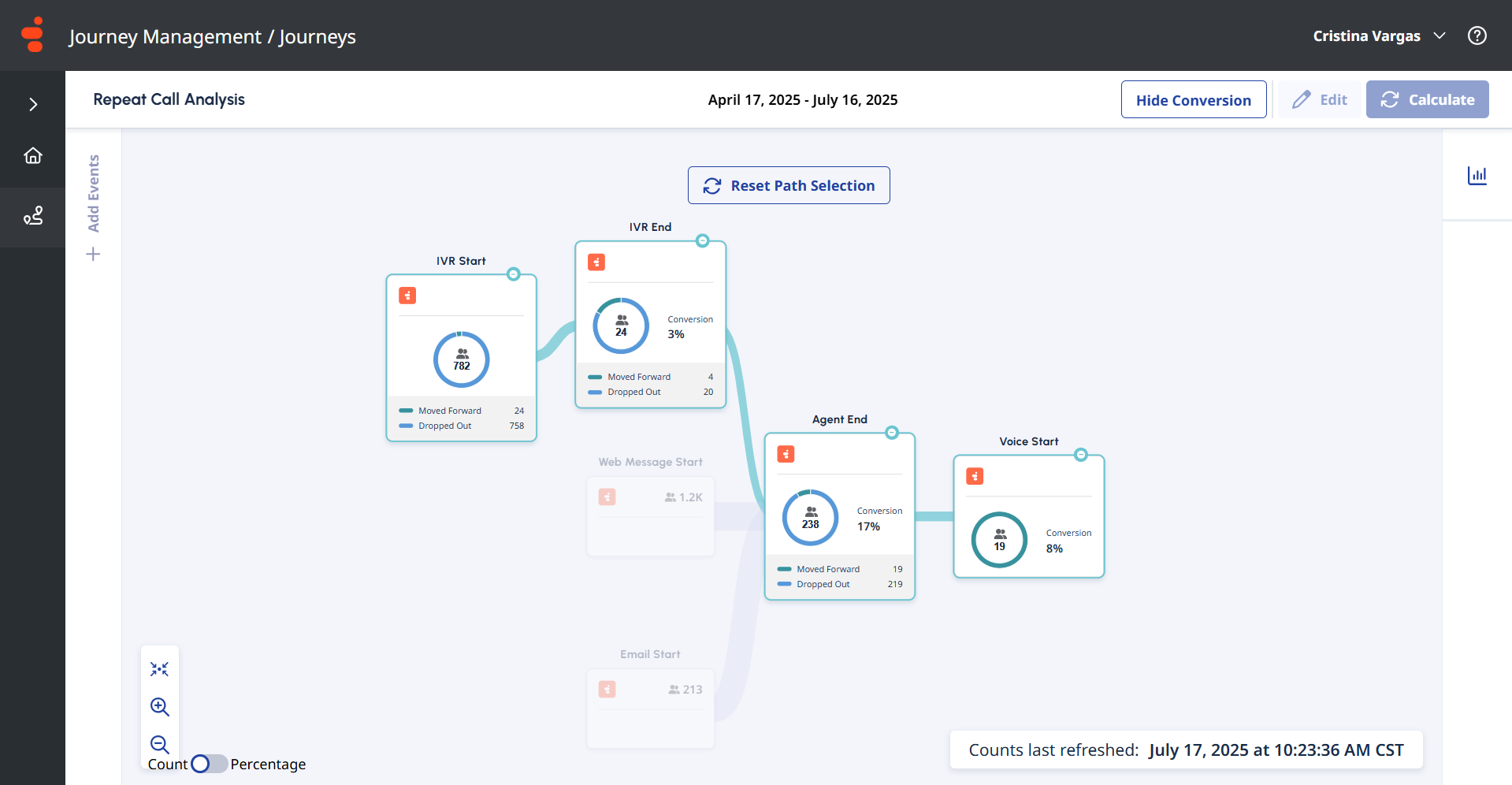Click the Reset Path Selection button
The image size is (1512, 785).
click(789, 185)
